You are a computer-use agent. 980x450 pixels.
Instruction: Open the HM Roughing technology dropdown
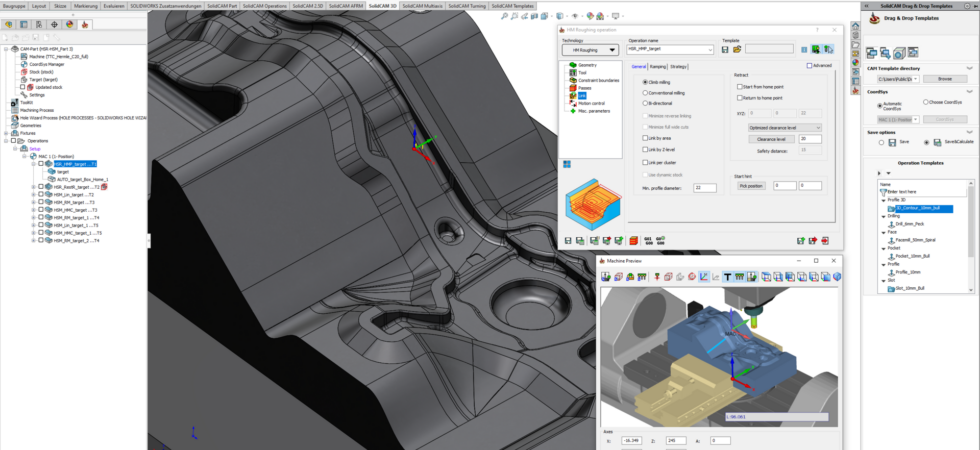coord(590,49)
